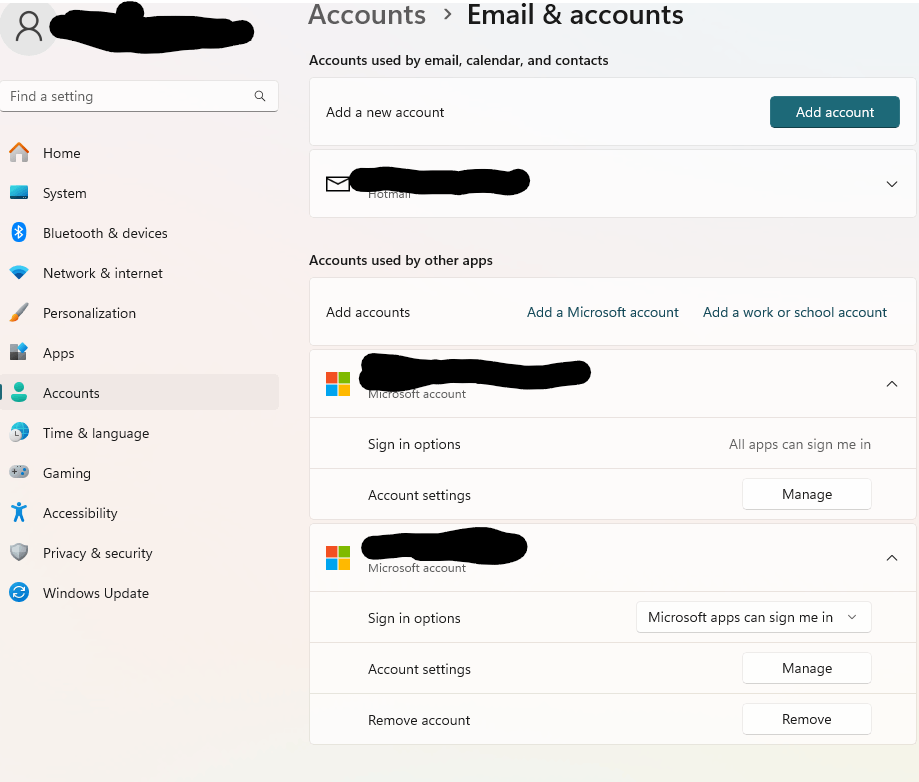The image size is (919, 782).
Task: Click the Privacy & security shield icon
Action: [19, 552]
